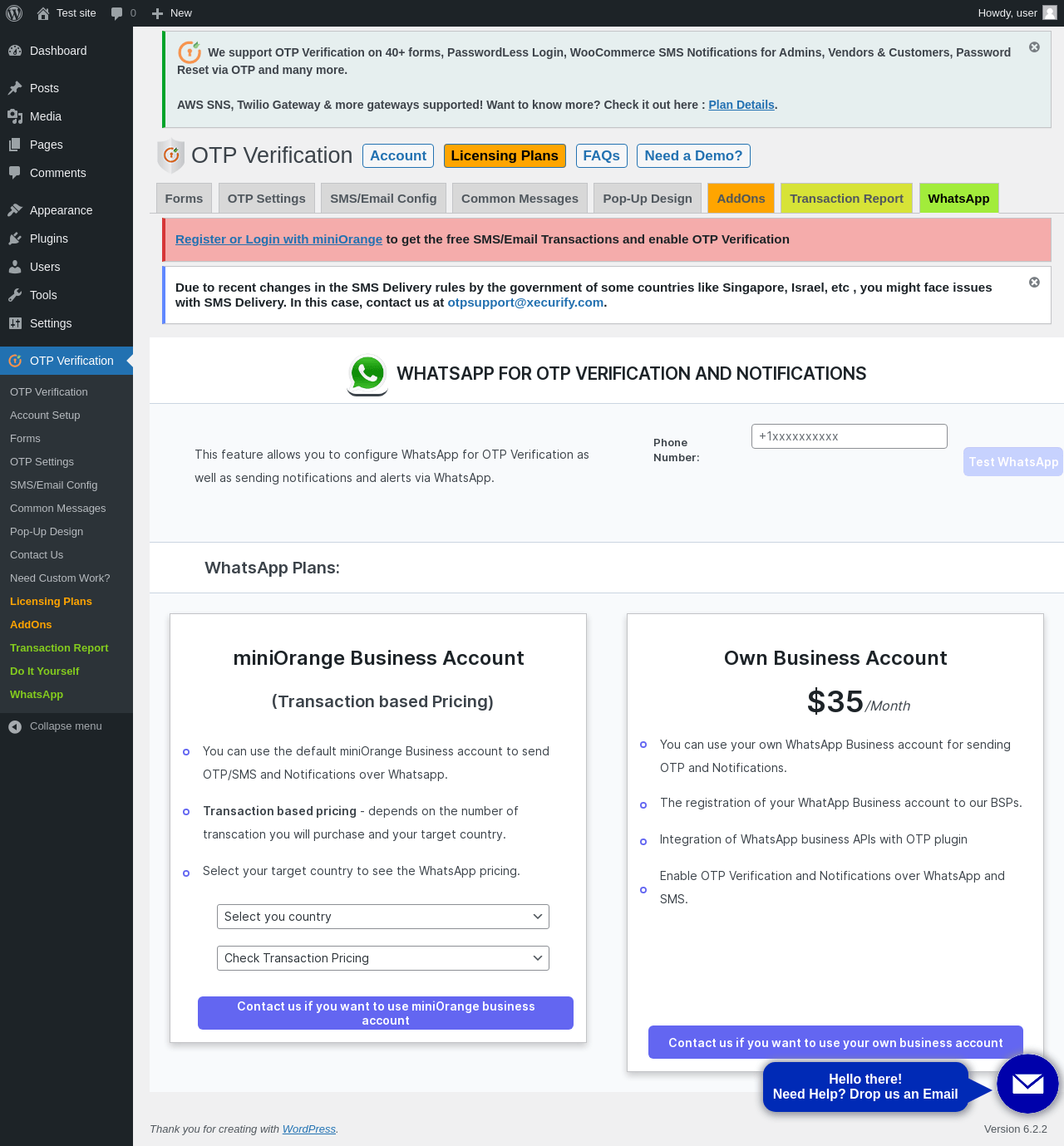Click the New plus icon in the admin bar

click(157, 13)
